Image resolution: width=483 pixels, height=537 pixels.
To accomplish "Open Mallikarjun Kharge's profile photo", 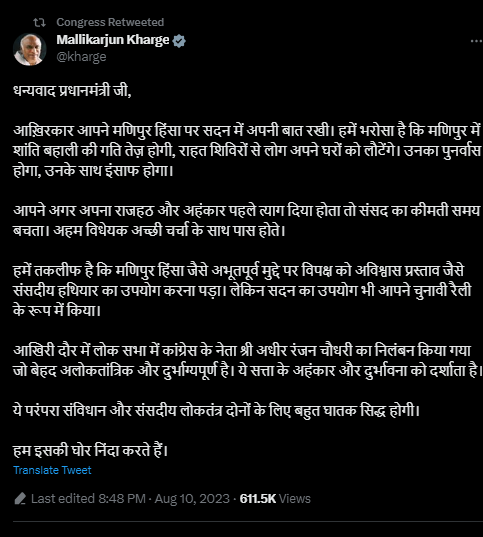I will coord(30,49).
